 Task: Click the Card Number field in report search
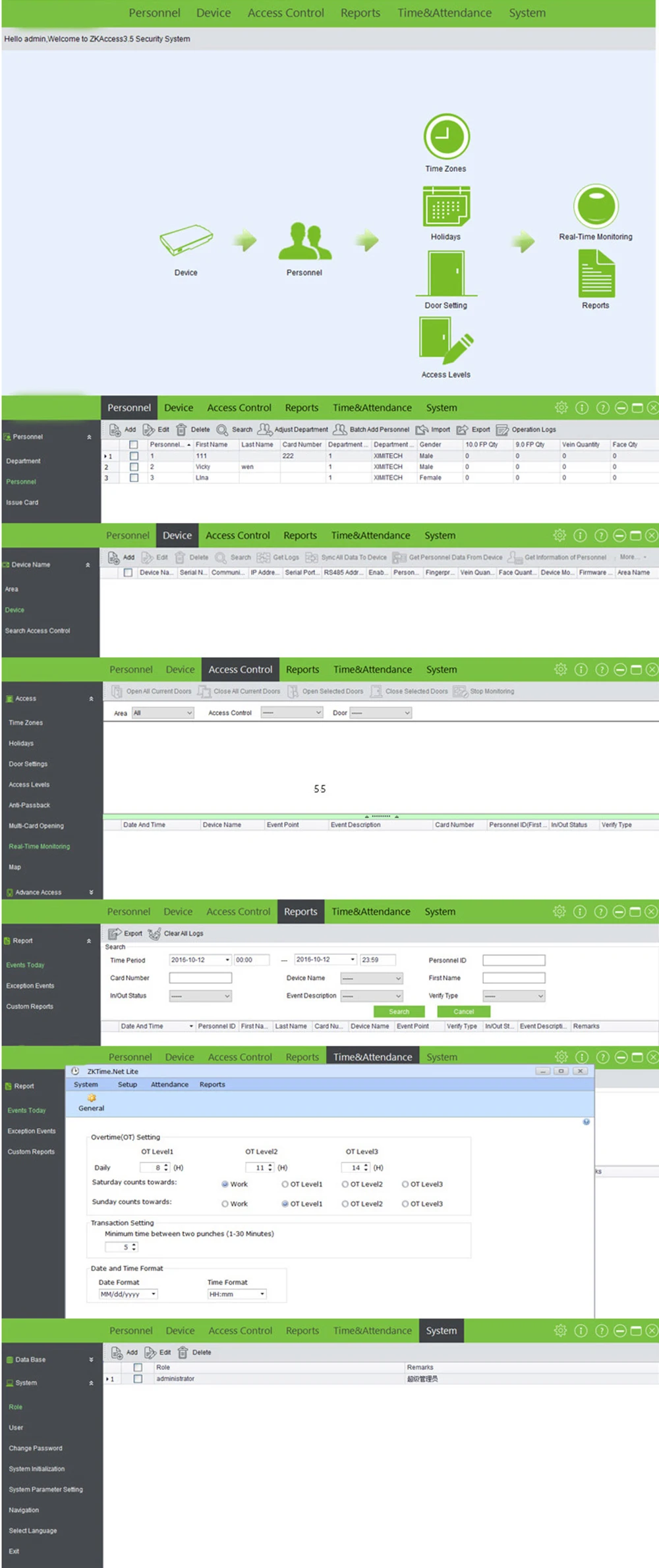click(x=200, y=978)
